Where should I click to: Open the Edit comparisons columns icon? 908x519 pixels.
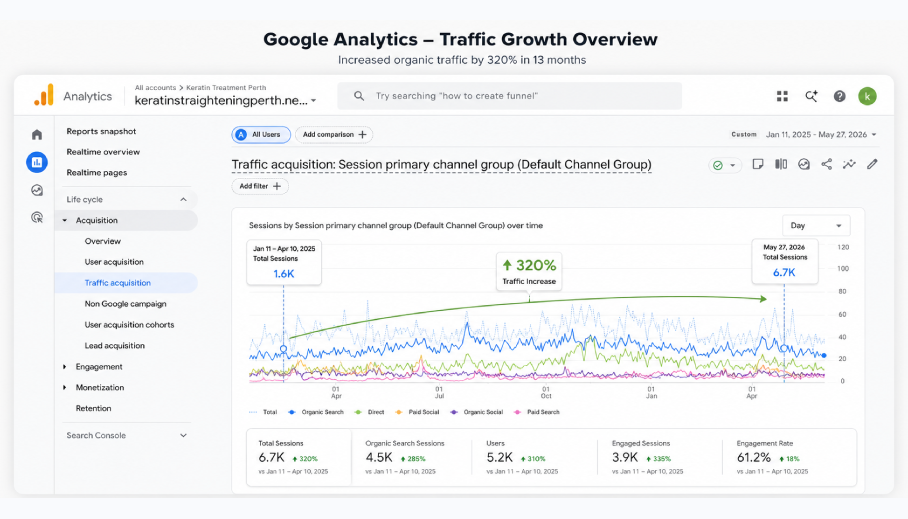(781, 164)
